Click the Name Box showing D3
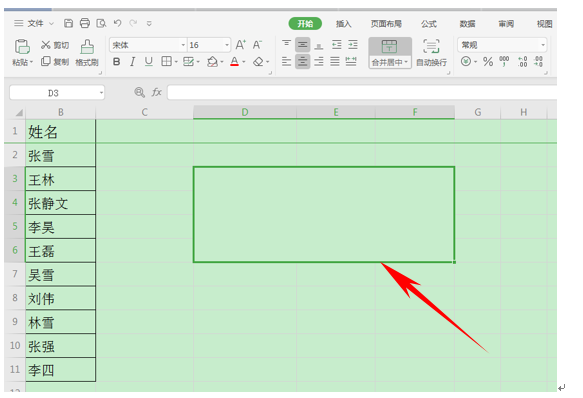Screen dimensions: 583x398 (57, 93)
